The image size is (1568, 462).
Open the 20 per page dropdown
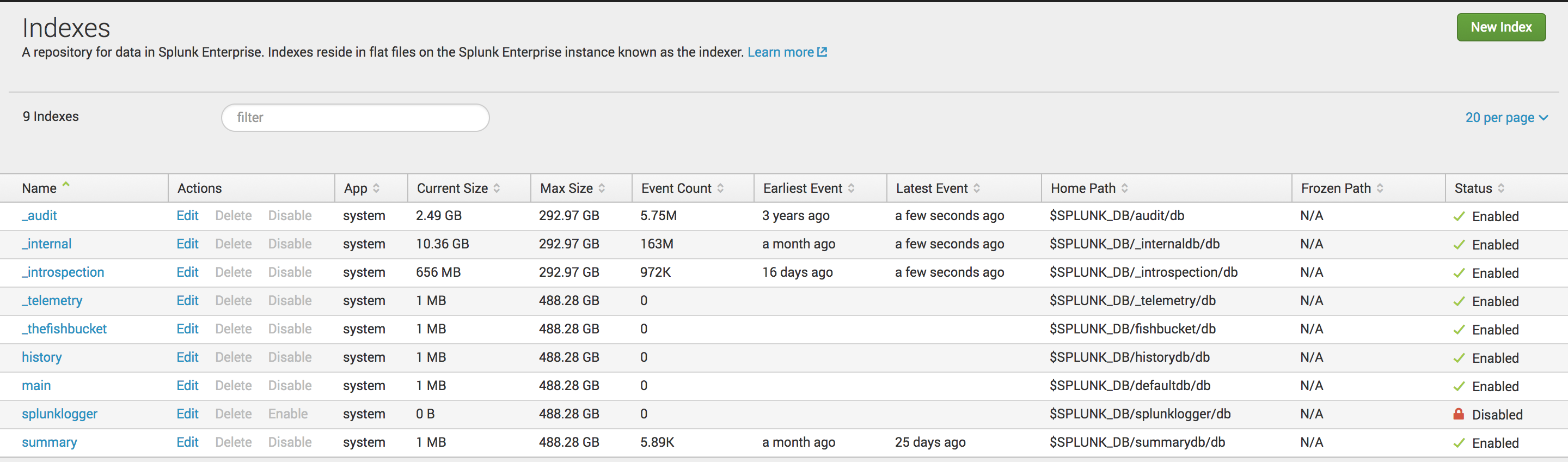[1506, 118]
